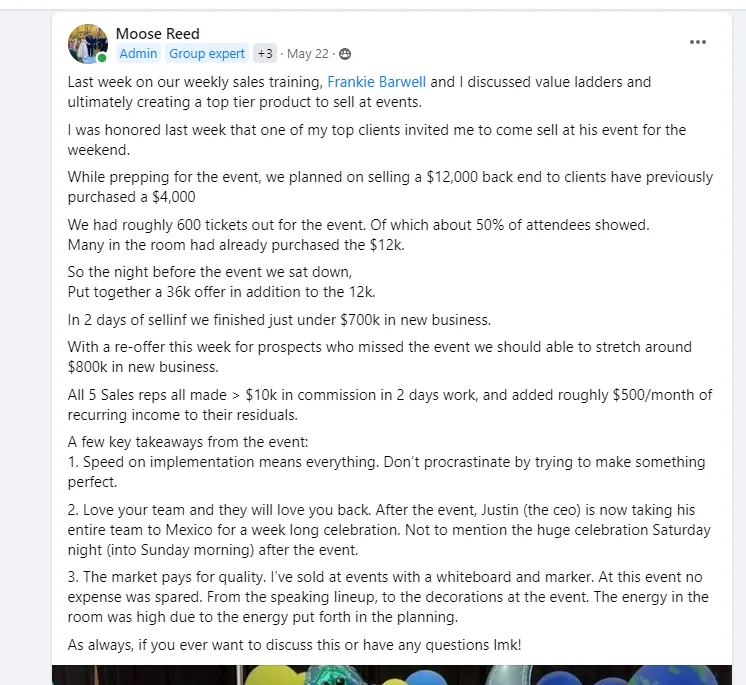The width and height of the screenshot is (746, 685).
Task: Click the closing line ending with lmk
Action: pos(294,645)
